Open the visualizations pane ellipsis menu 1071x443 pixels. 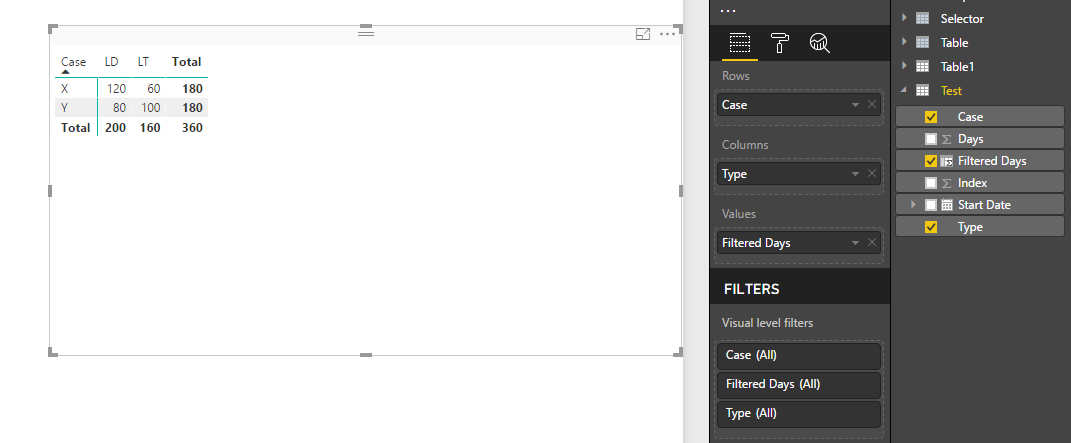point(728,12)
